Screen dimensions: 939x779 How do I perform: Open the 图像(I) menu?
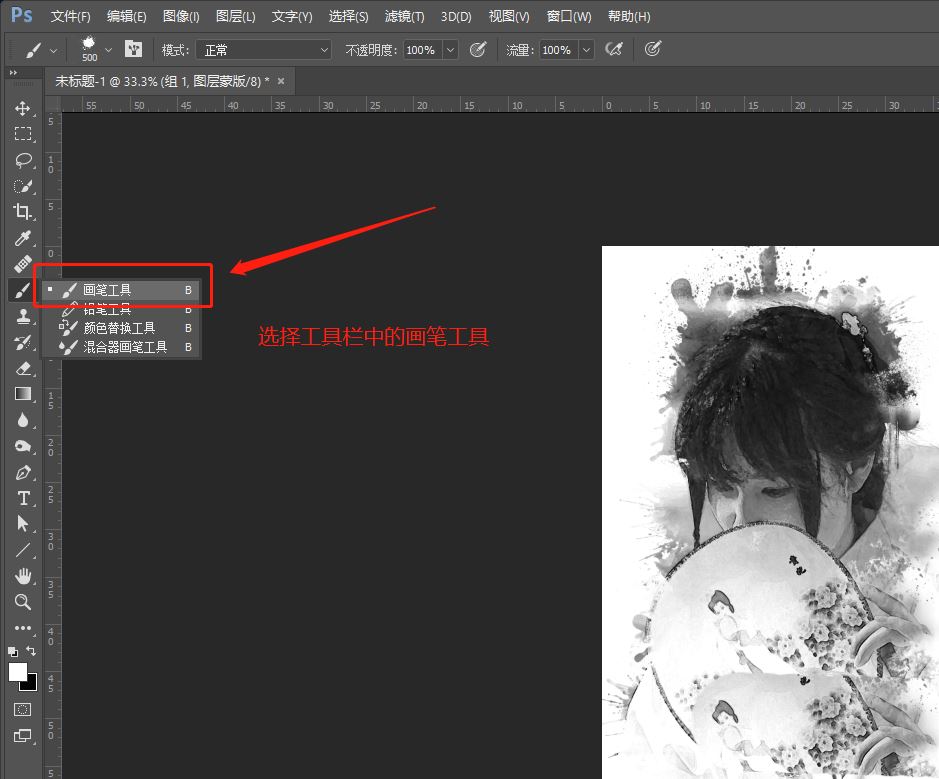click(x=181, y=17)
